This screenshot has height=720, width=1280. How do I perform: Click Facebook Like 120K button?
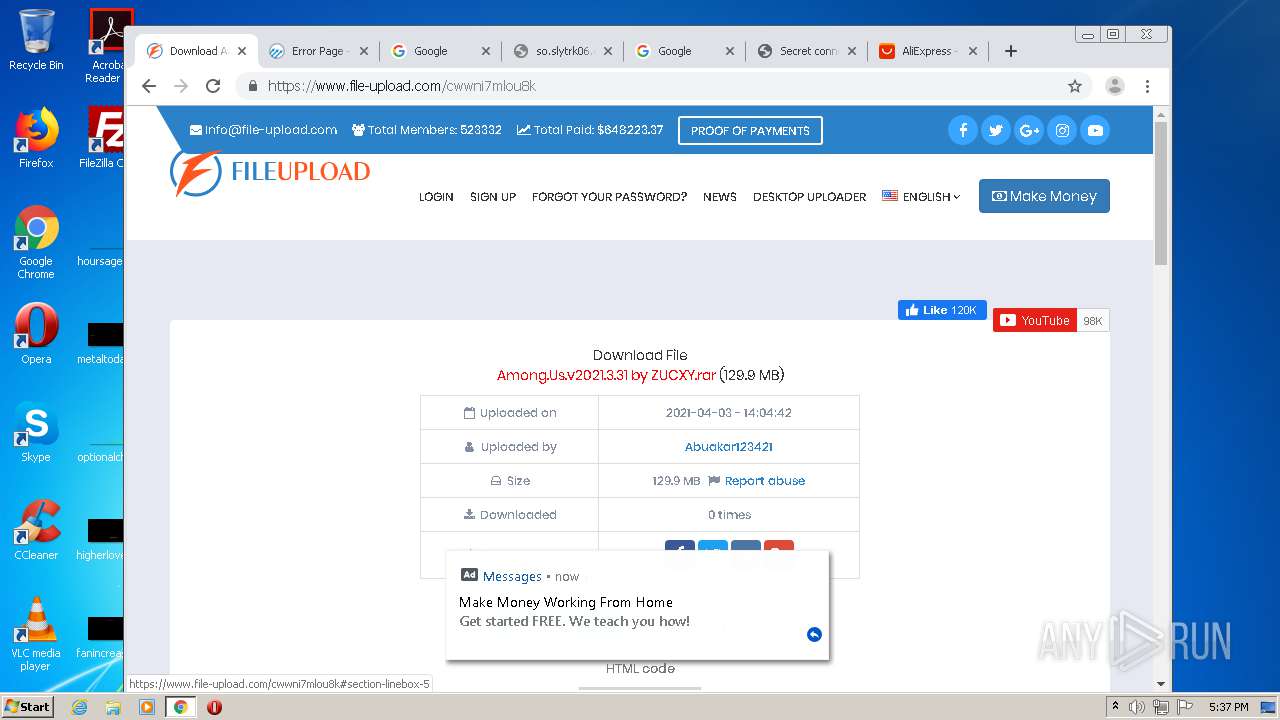point(942,310)
